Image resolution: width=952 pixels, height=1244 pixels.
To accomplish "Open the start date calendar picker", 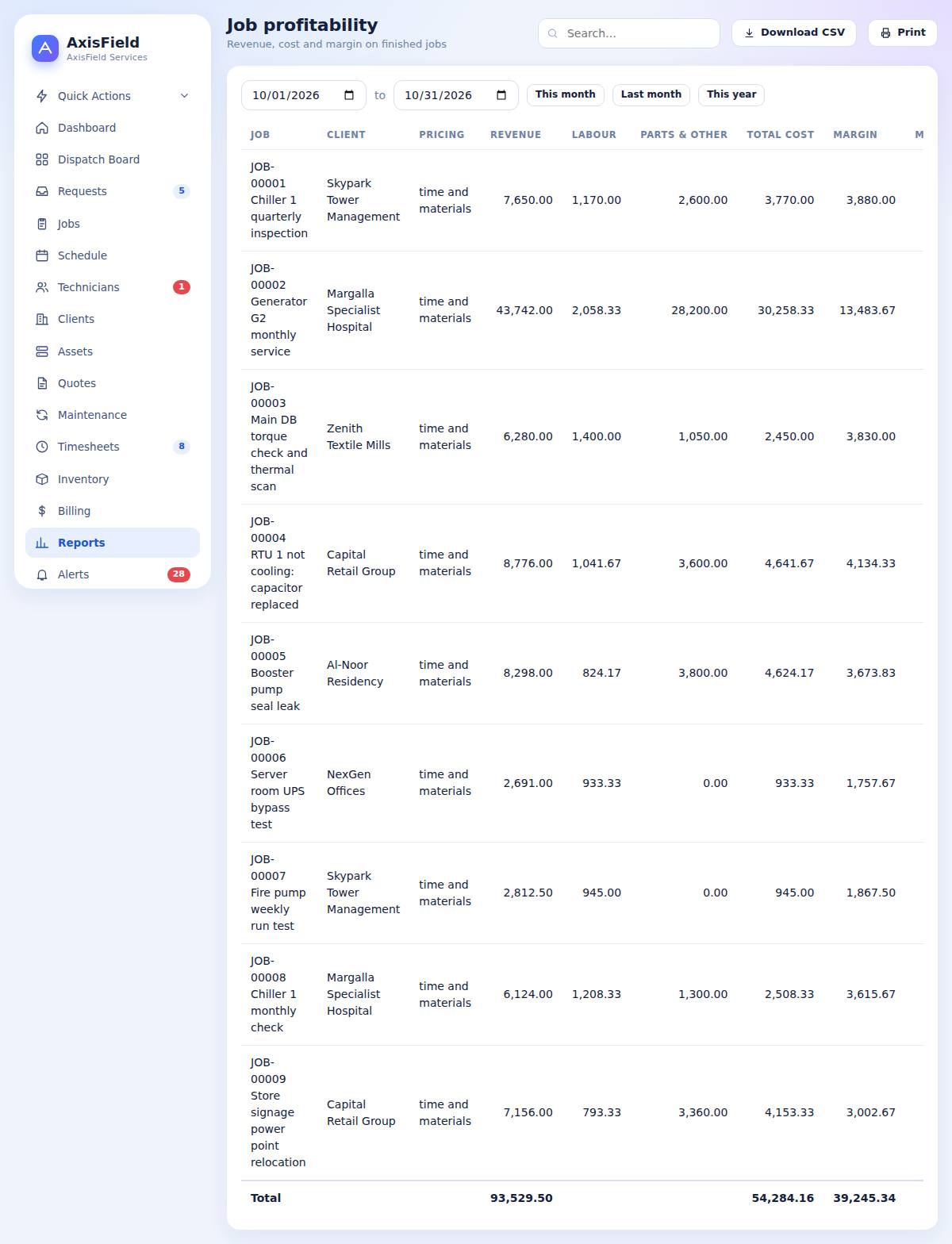I will point(349,95).
